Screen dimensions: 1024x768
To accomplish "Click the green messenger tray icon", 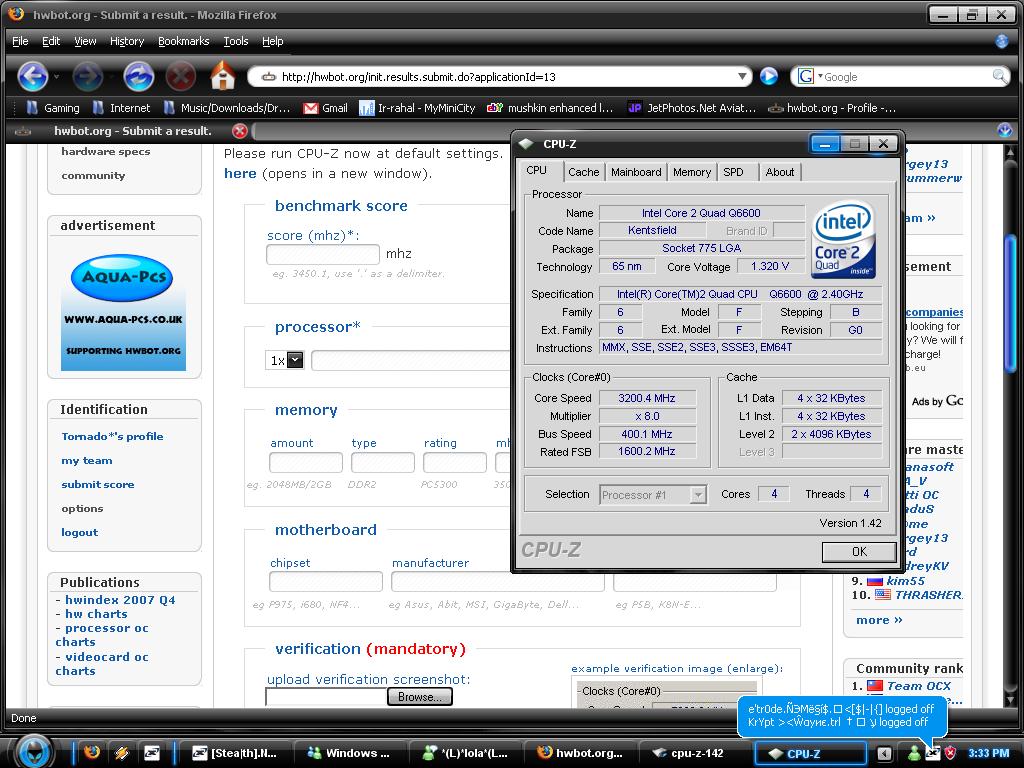I will coord(914,753).
